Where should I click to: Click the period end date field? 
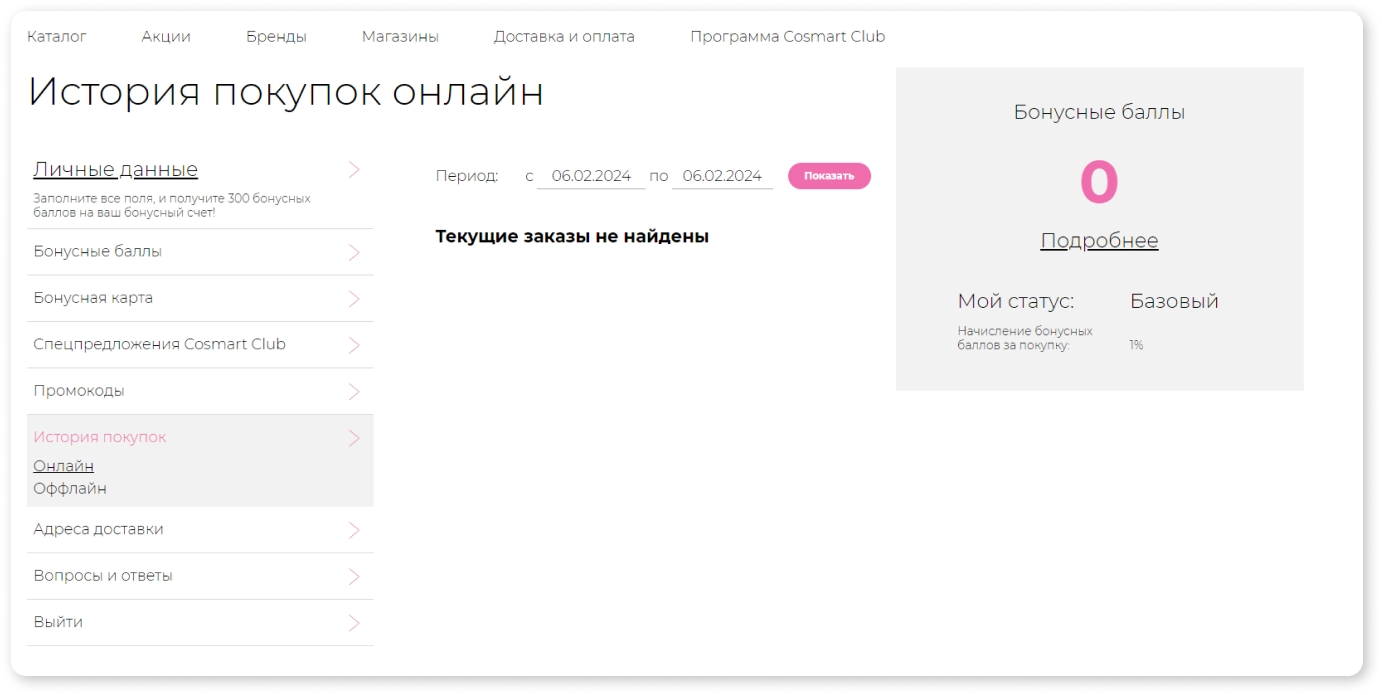722,176
